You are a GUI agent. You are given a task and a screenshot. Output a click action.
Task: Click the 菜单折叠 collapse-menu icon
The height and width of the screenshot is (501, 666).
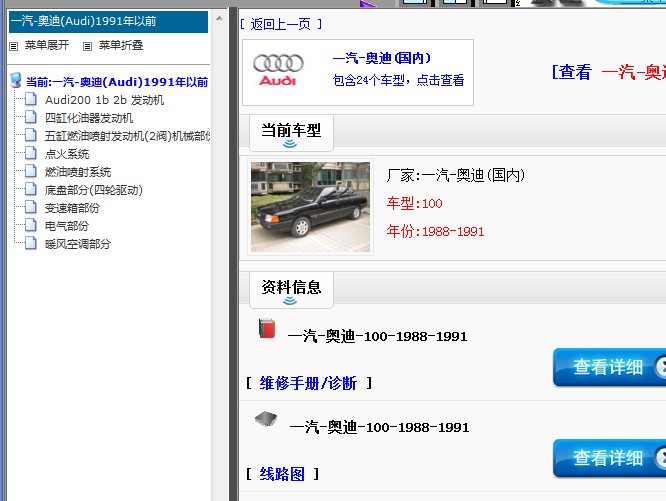click(x=87, y=46)
